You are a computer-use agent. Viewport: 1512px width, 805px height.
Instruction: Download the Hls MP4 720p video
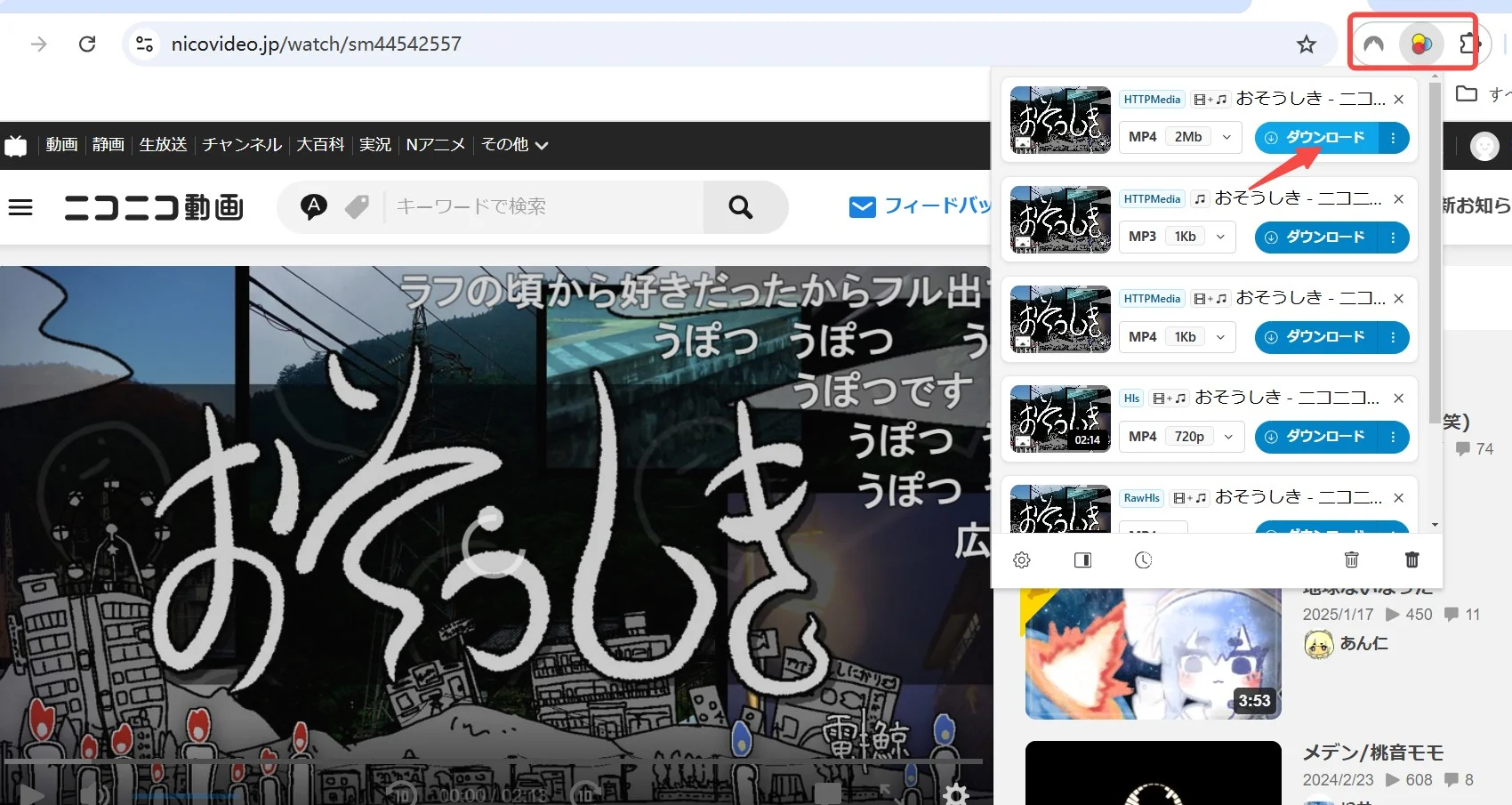click(x=1316, y=437)
